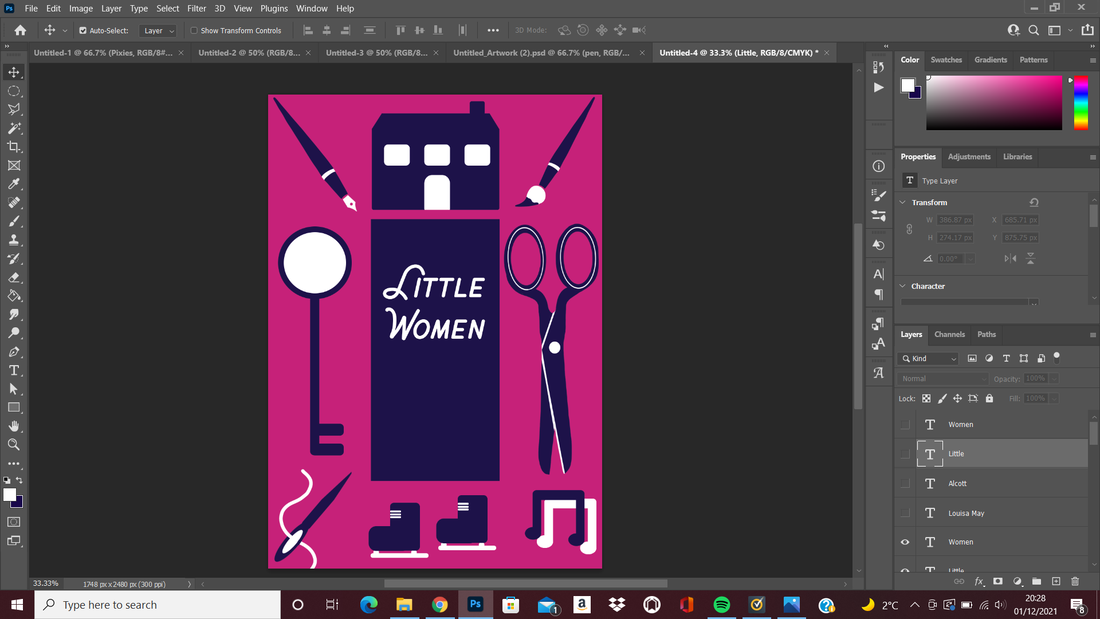The width and height of the screenshot is (1100, 619).
Task: Open Spotify from the taskbar
Action: [721, 604]
